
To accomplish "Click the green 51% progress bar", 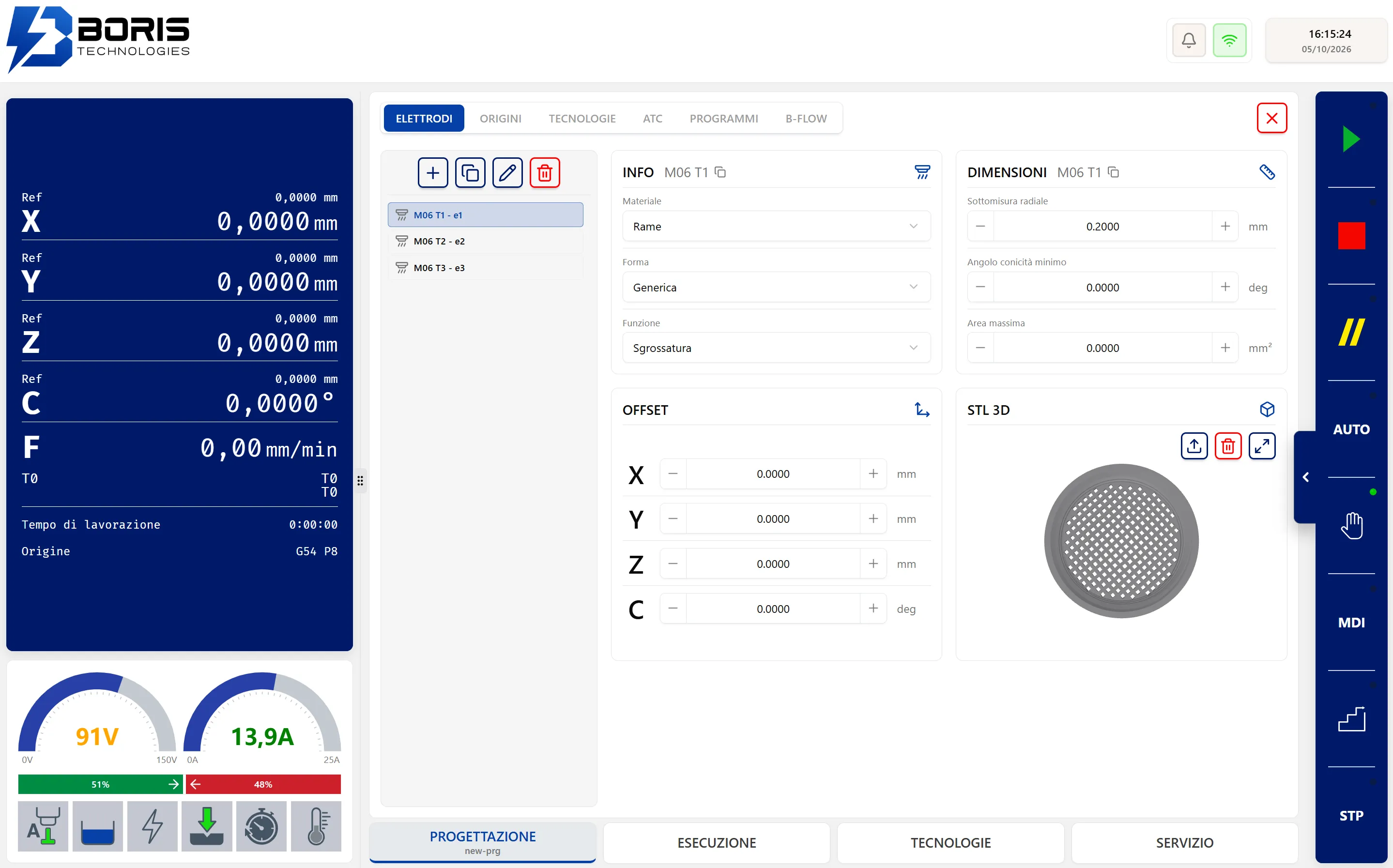I will (x=100, y=784).
